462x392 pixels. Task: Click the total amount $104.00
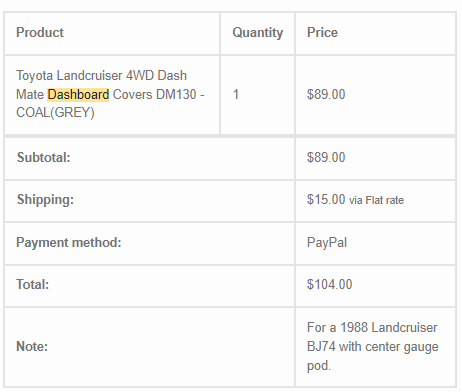pos(329,285)
